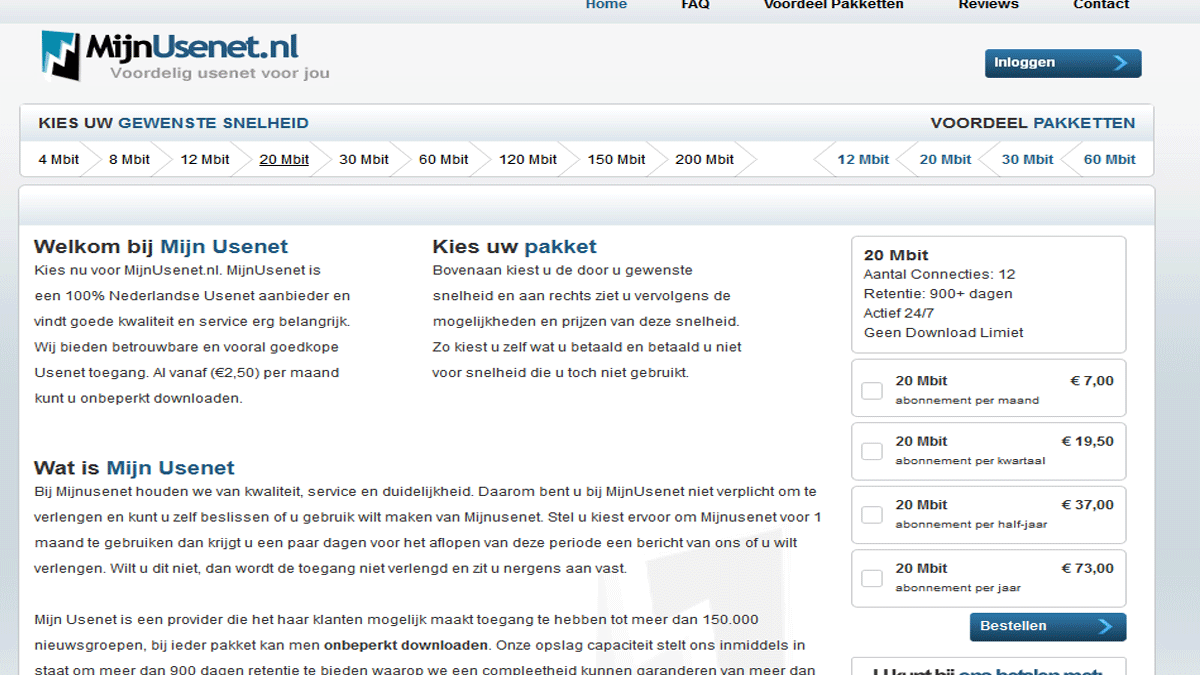Select the 4 Mbit speed tab
Viewport: 1200px width, 675px height.
[59, 159]
